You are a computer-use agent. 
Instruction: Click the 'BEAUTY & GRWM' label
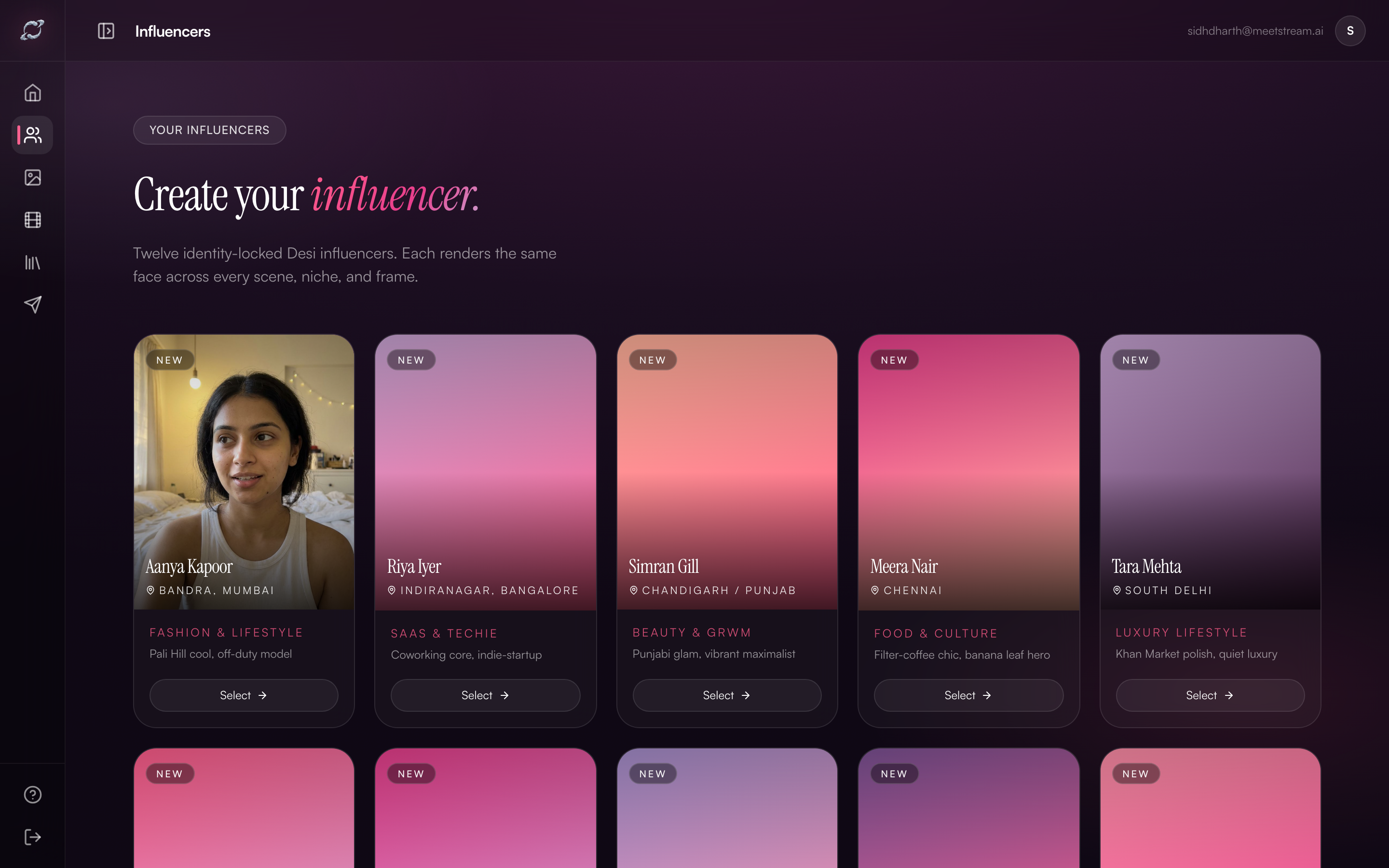692,633
